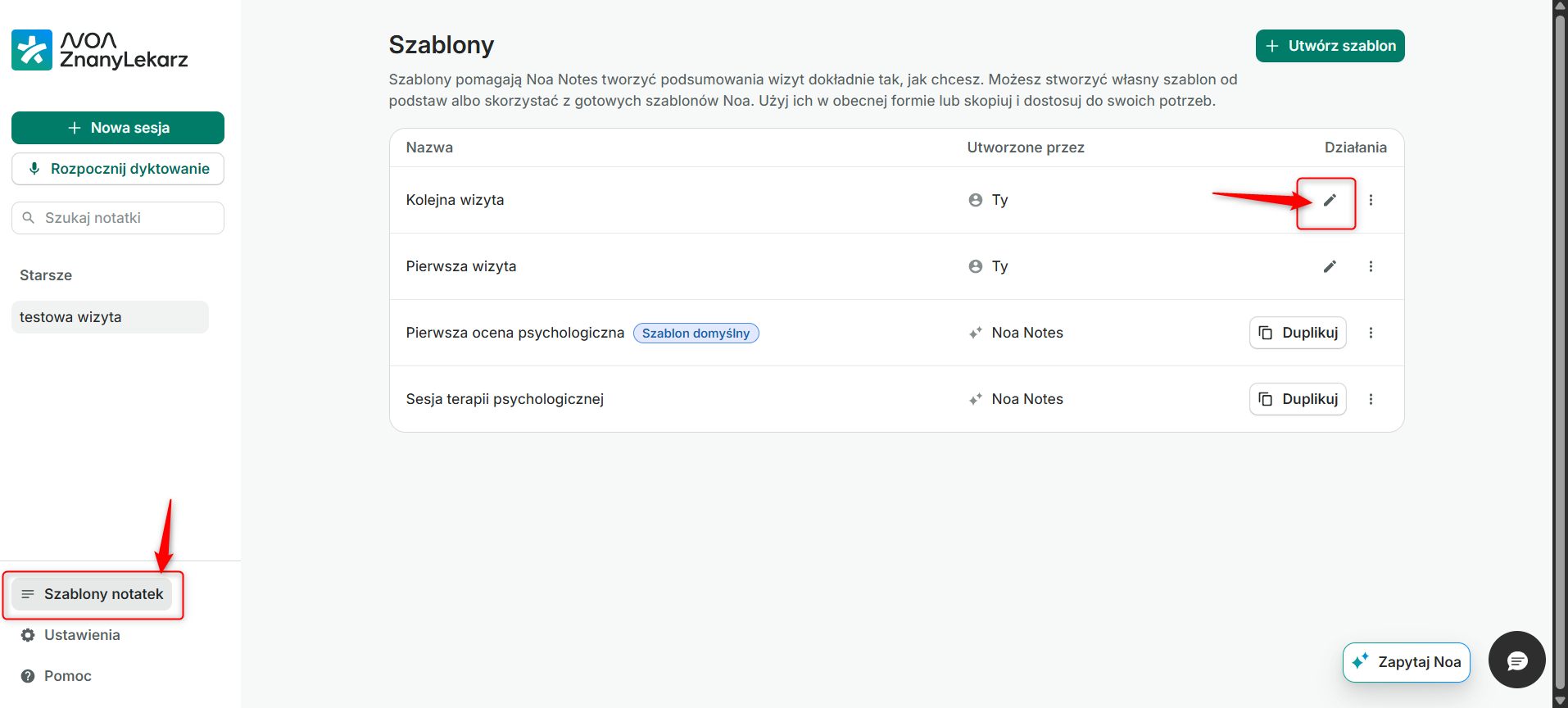Screen dimensions: 1568x708
Task: Click the sparkle icon in Sesja terapii row
Action: [x=975, y=399]
